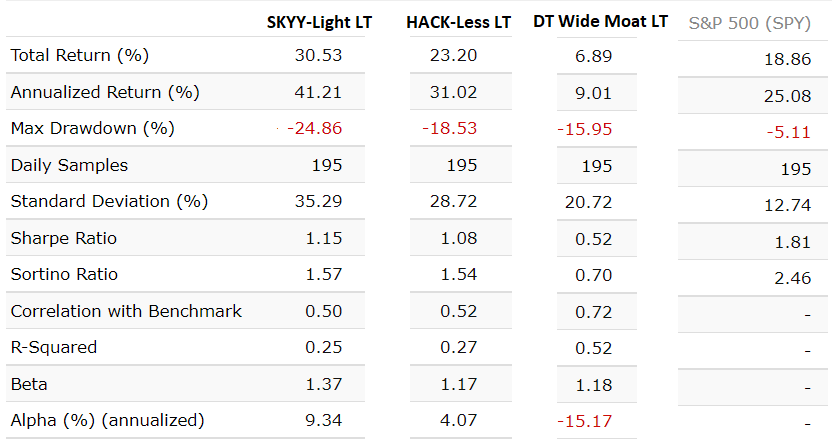Click HACK-Less LT max drawdown value -18.53
This screenshot has height=439, width=832.
[449, 129]
